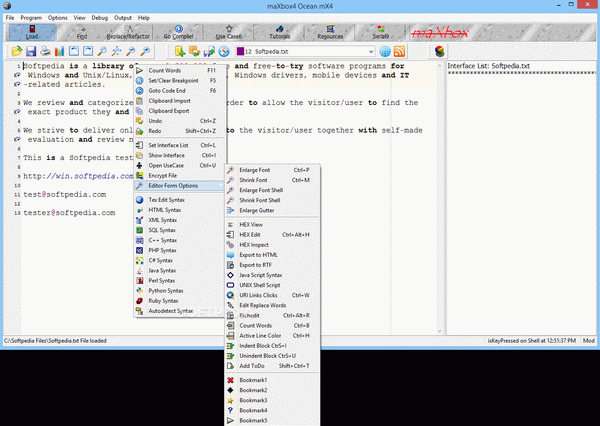Choose Enlarge Gutter
The height and width of the screenshot is (426, 600).
click(272, 211)
